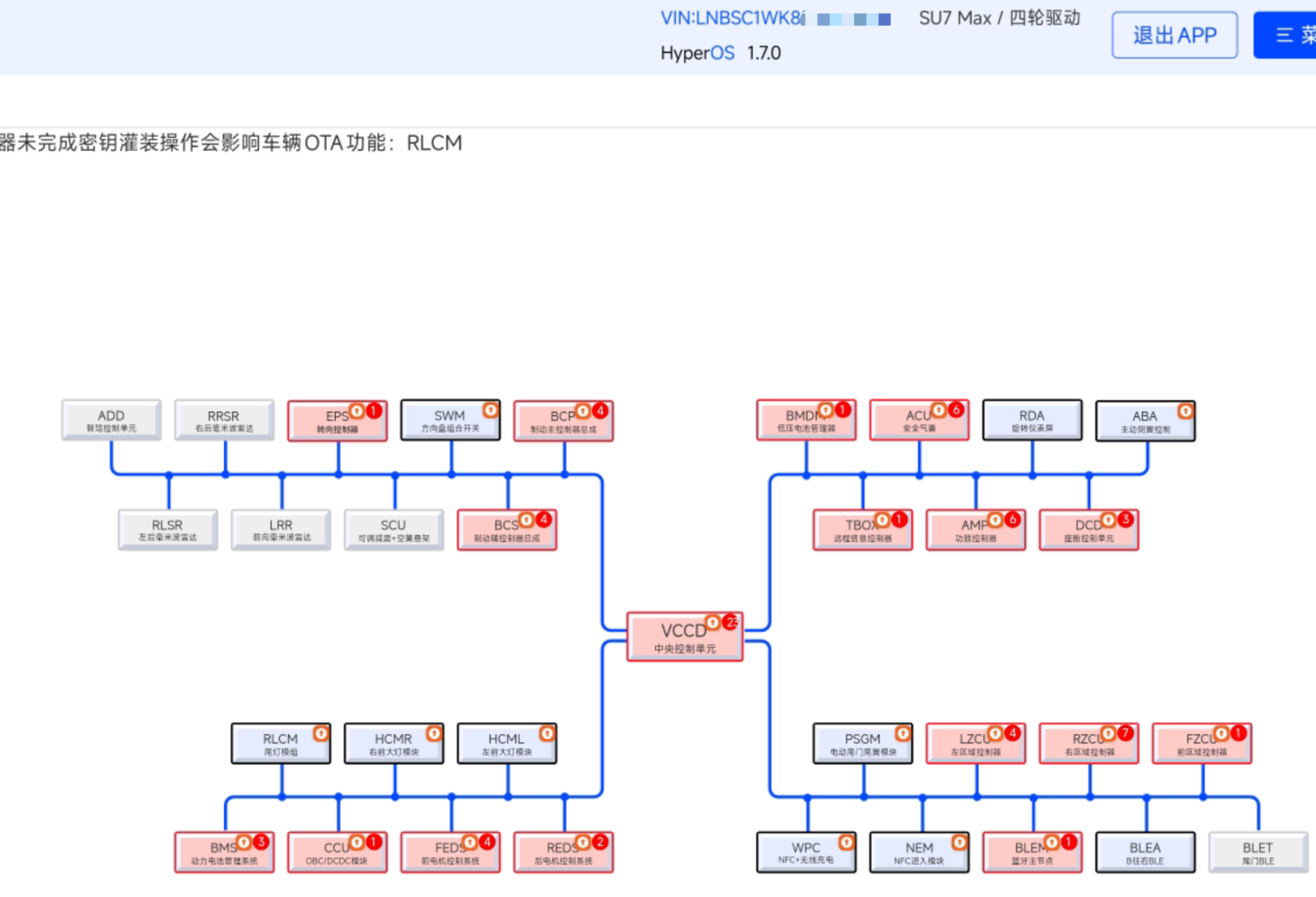Click the orange upgrade icon on RLCM node
Viewport: 1316px width, 897px height.
click(x=321, y=733)
